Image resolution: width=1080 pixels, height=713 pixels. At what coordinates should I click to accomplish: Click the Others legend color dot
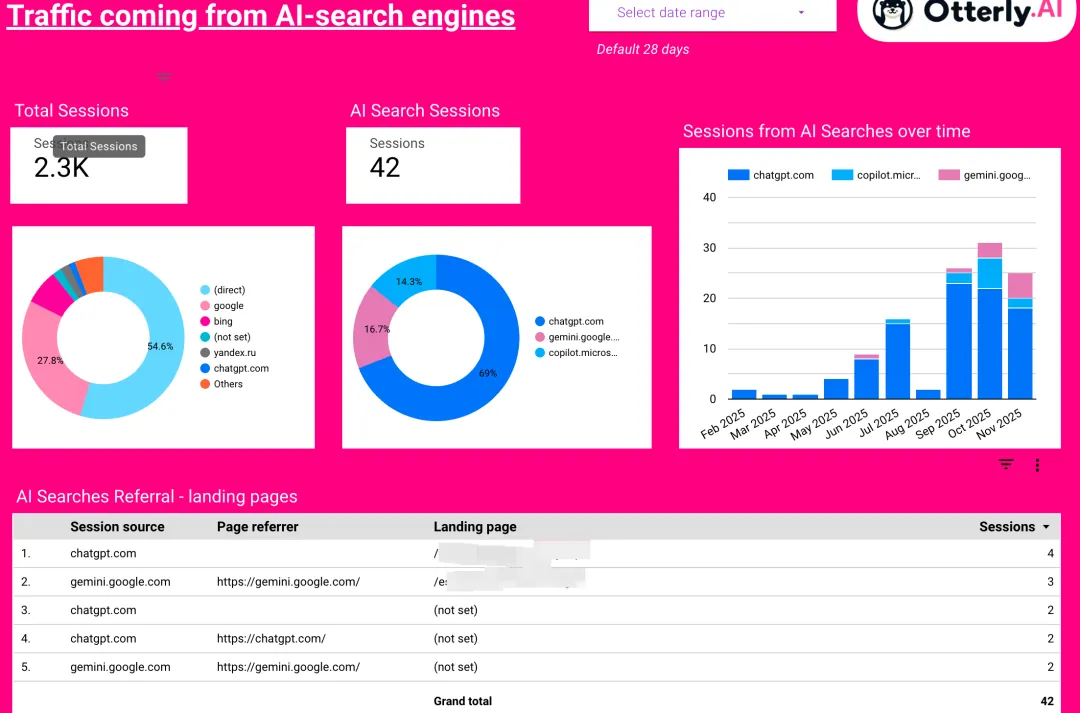tap(205, 384)
